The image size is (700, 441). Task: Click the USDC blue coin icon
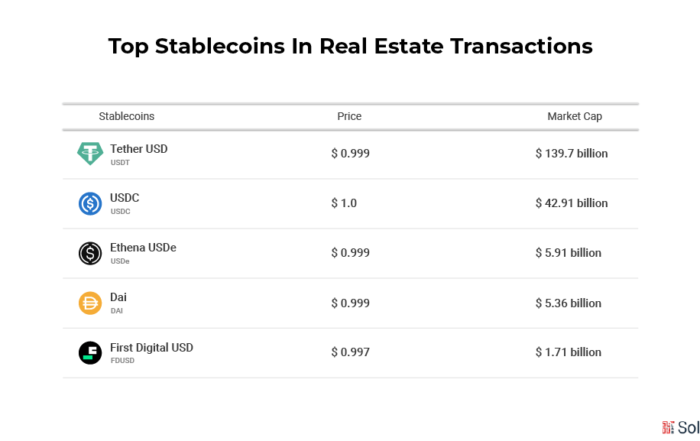[90, 204]
